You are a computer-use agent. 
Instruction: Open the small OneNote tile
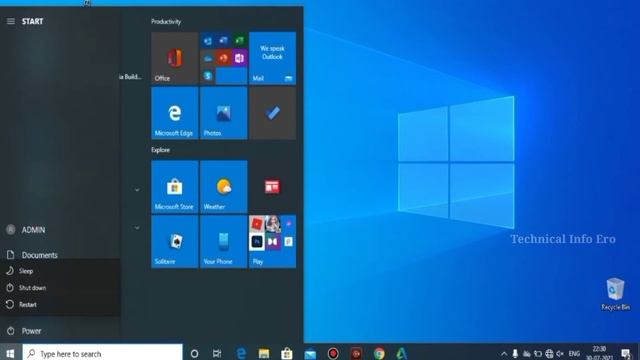(240, 58)
